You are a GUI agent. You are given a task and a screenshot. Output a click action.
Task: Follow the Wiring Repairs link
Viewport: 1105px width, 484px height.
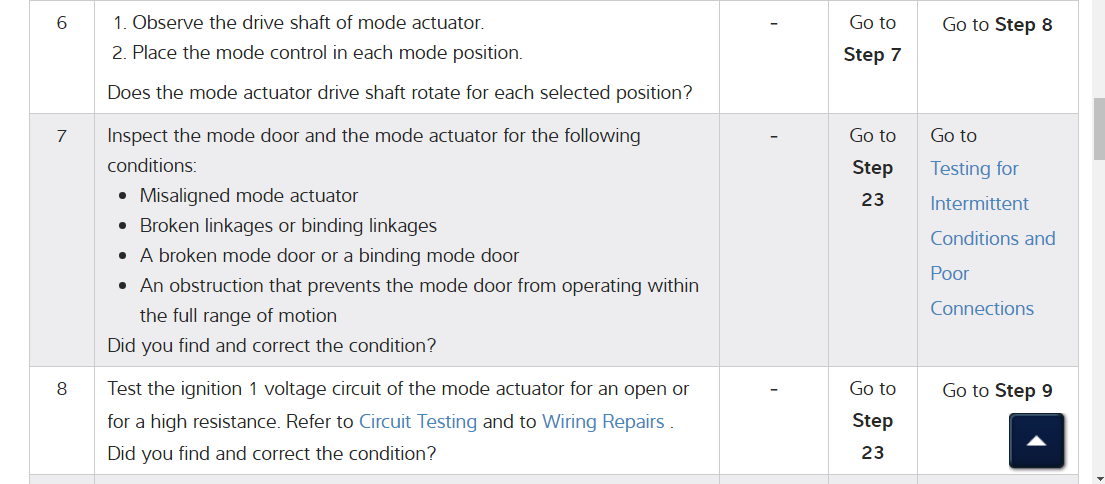[603, 421]
